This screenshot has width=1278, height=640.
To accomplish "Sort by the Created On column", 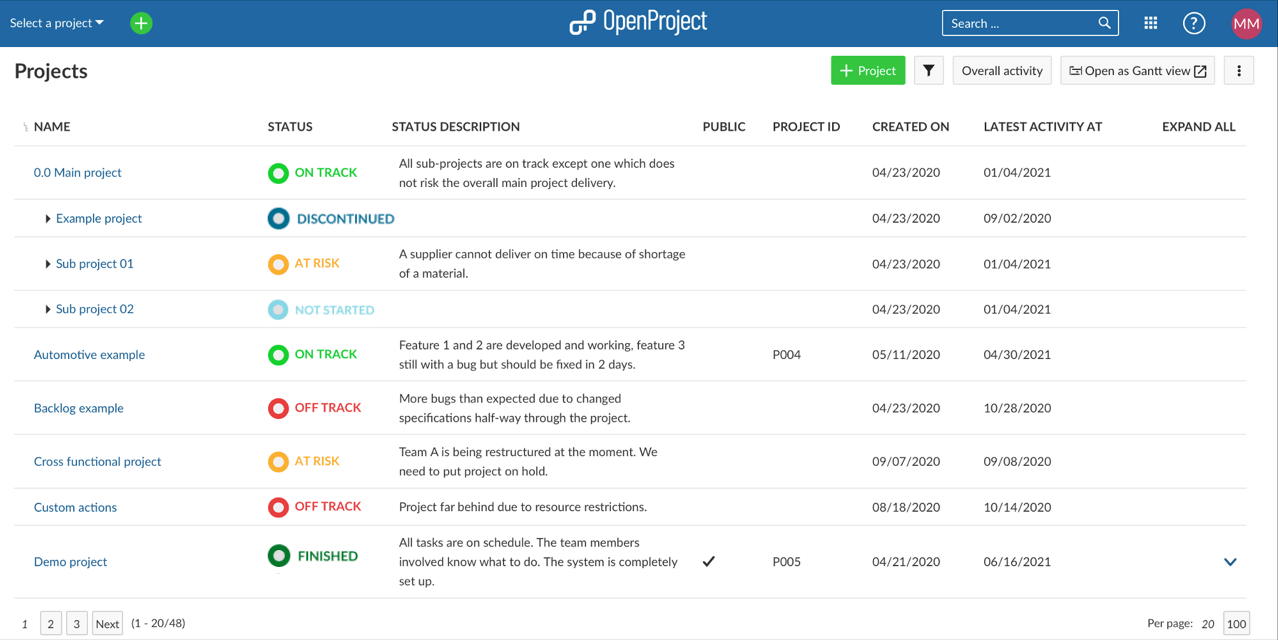I will coord(910,127).
